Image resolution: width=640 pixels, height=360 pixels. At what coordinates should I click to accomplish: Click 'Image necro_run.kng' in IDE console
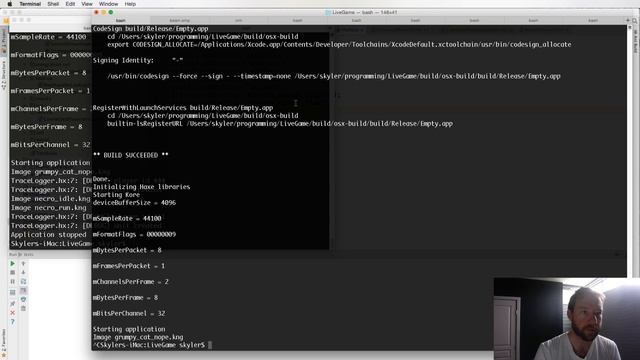tap(49, 208)
